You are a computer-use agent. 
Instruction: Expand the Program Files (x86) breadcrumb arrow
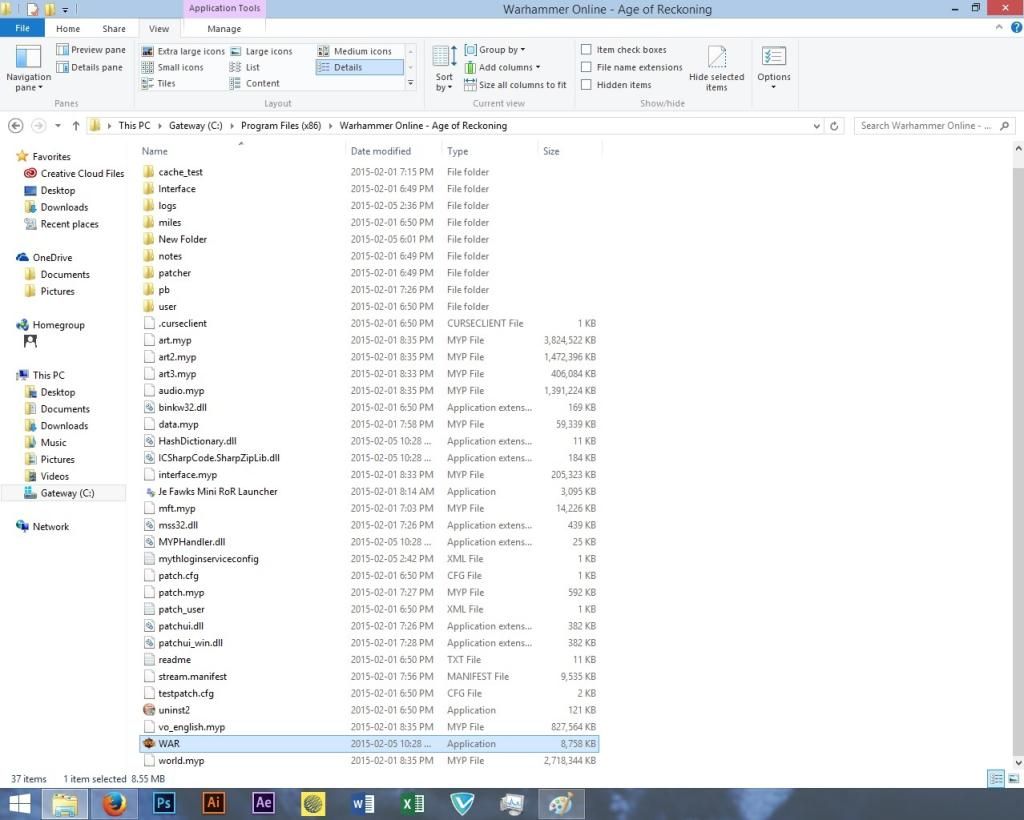pos(330,126)
